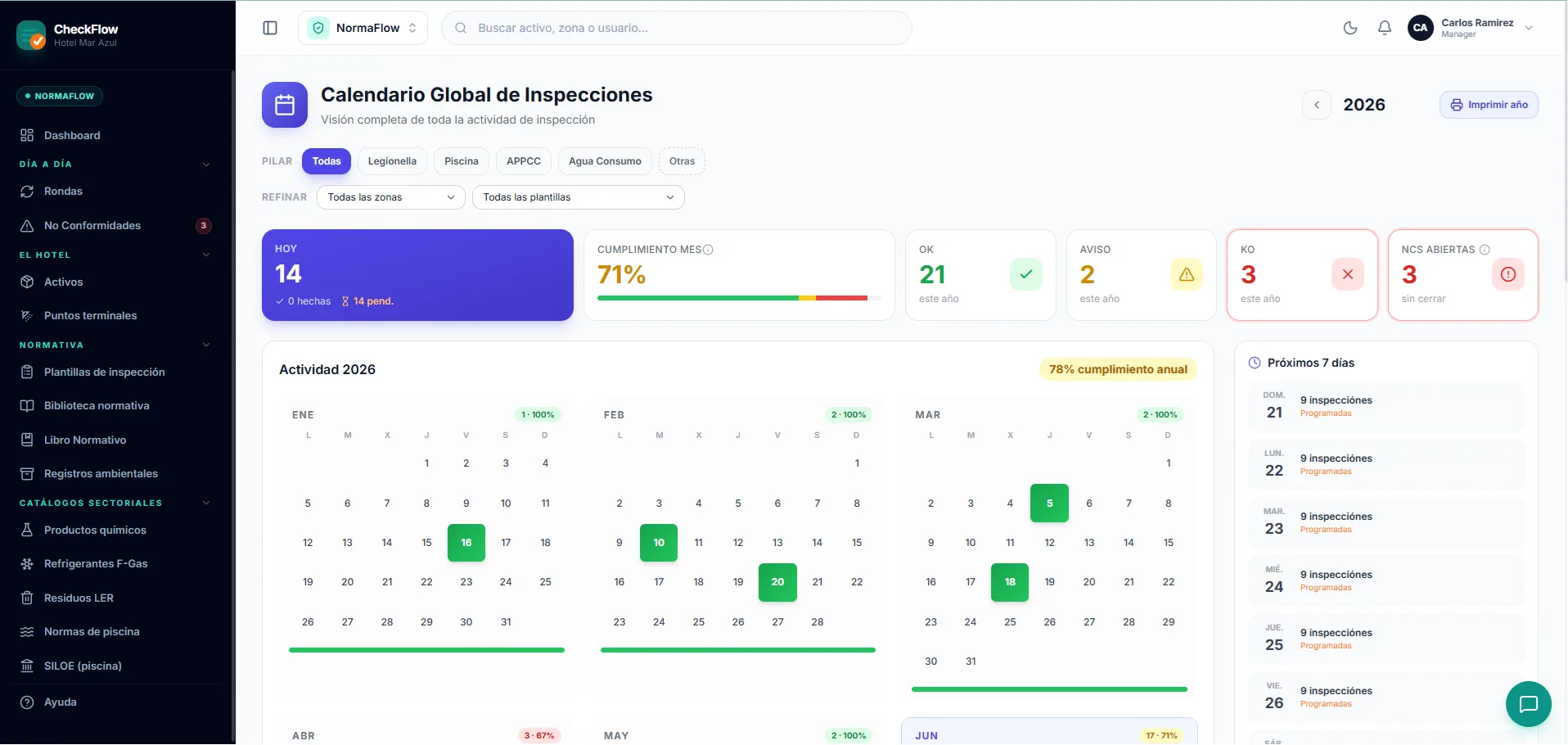Select the Todas pillar filter
This screenshot has height=745, width=1568.
tap(327, 161)
